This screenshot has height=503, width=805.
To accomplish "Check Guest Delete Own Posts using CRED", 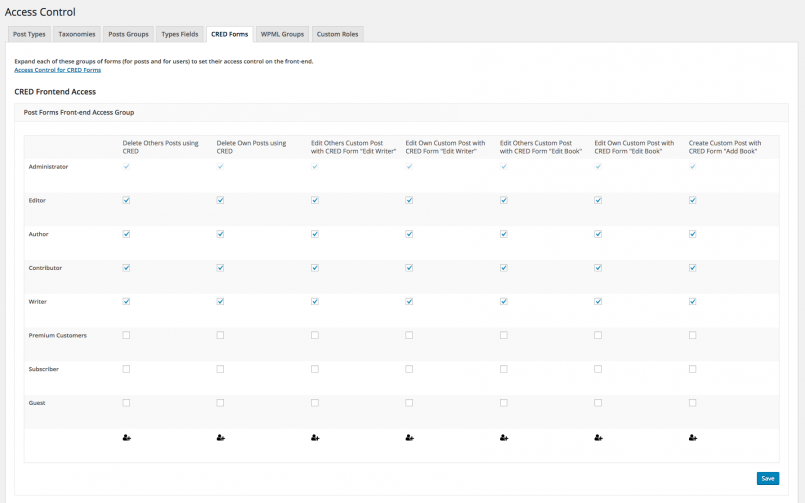I will click(x=220, y=403).
